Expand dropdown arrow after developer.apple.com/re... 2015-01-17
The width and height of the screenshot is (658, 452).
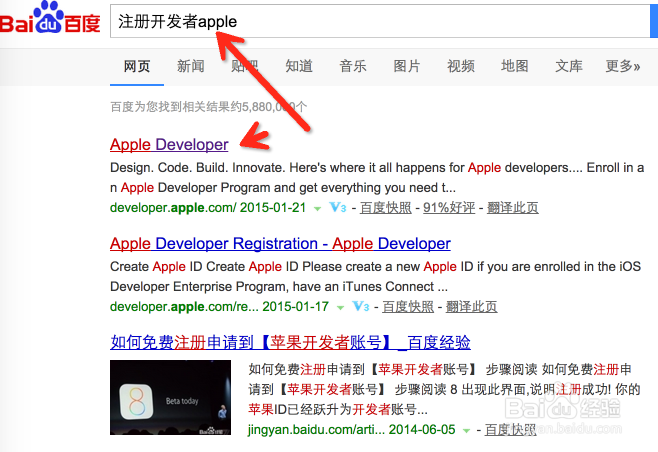(x=340, y=308)
